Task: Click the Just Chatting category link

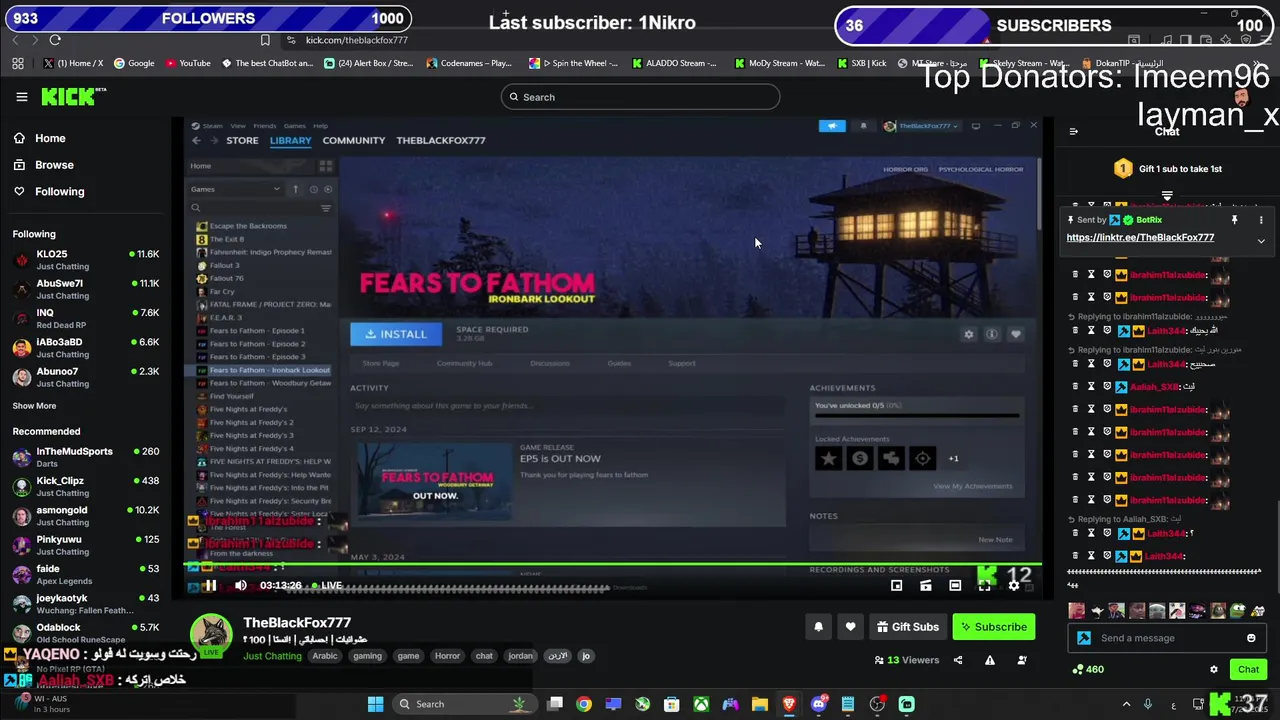Action: 272,656
